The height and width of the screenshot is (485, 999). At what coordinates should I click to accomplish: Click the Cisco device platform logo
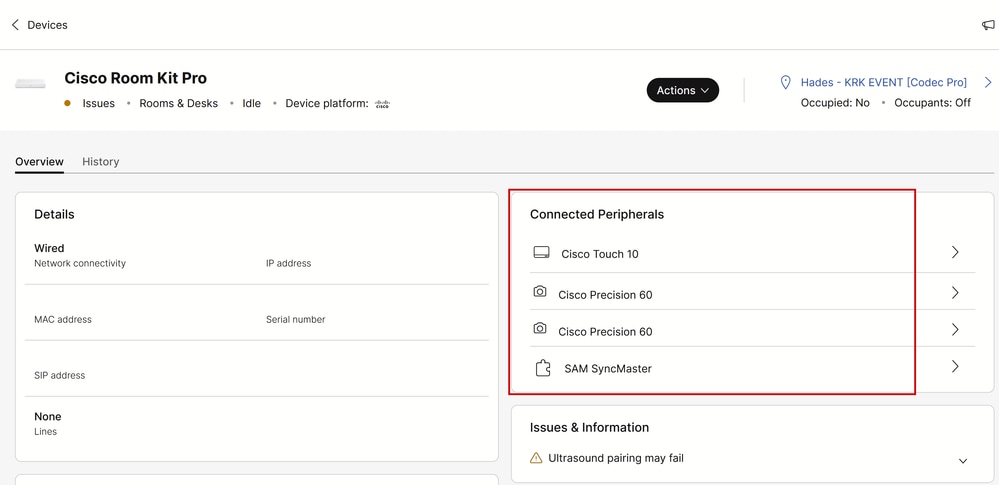point(382,104)
